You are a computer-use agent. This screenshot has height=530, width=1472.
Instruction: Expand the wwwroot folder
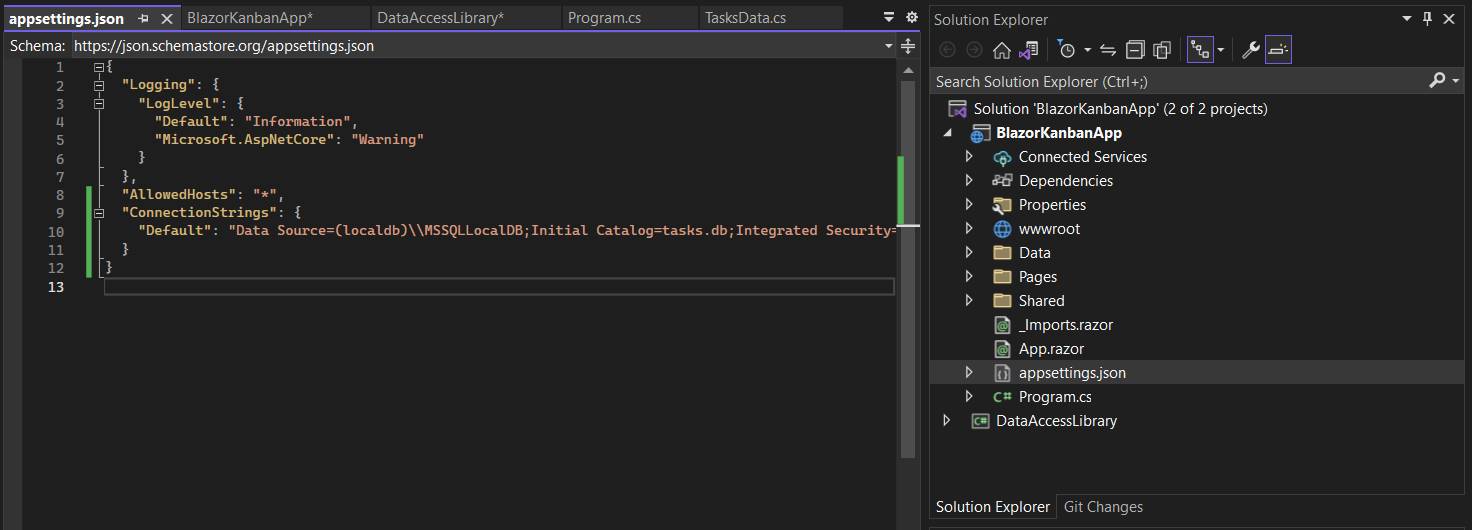[x=969, y=229]
